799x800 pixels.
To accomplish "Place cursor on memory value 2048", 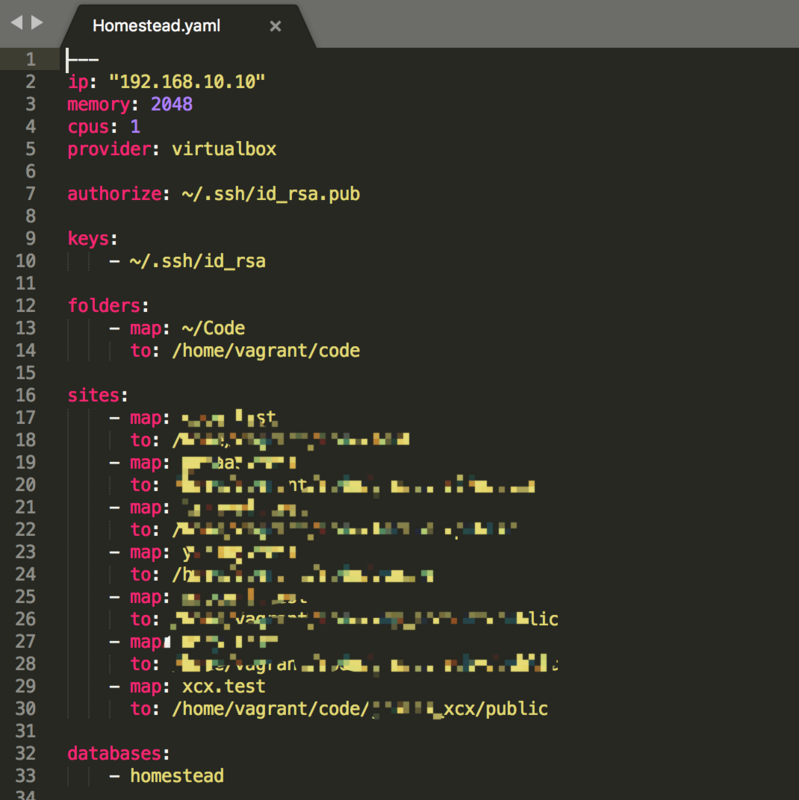I will tap(171, 104).
